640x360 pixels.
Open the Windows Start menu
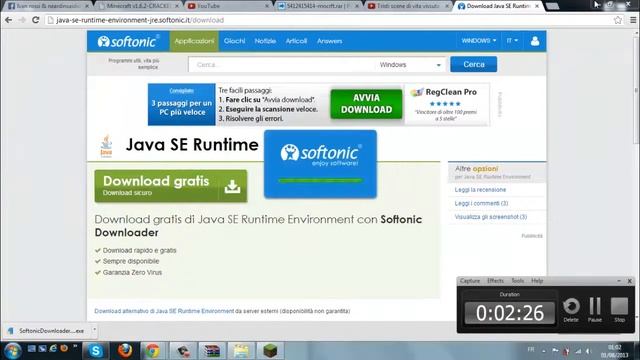12,351
